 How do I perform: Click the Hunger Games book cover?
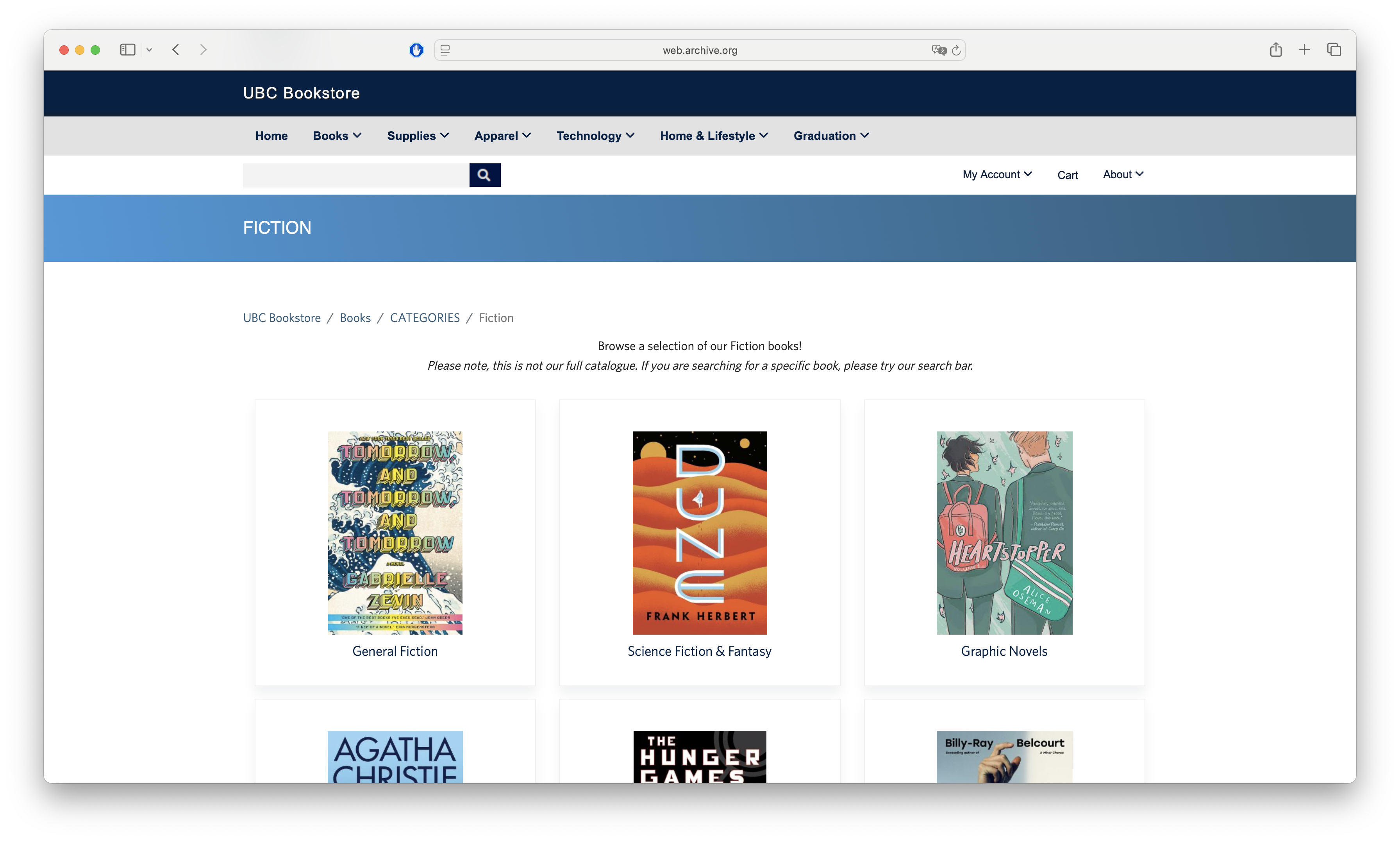700,757
